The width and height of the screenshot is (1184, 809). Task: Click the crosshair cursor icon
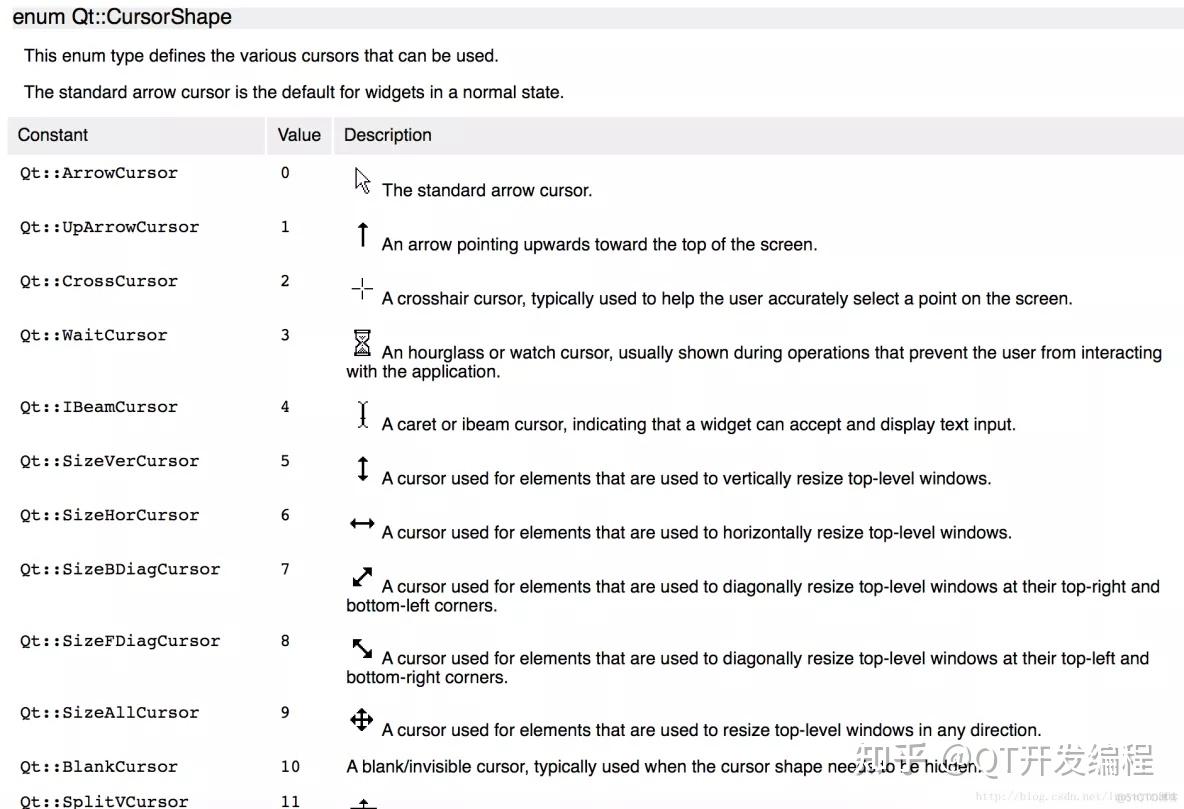click(x=362, y=290)
